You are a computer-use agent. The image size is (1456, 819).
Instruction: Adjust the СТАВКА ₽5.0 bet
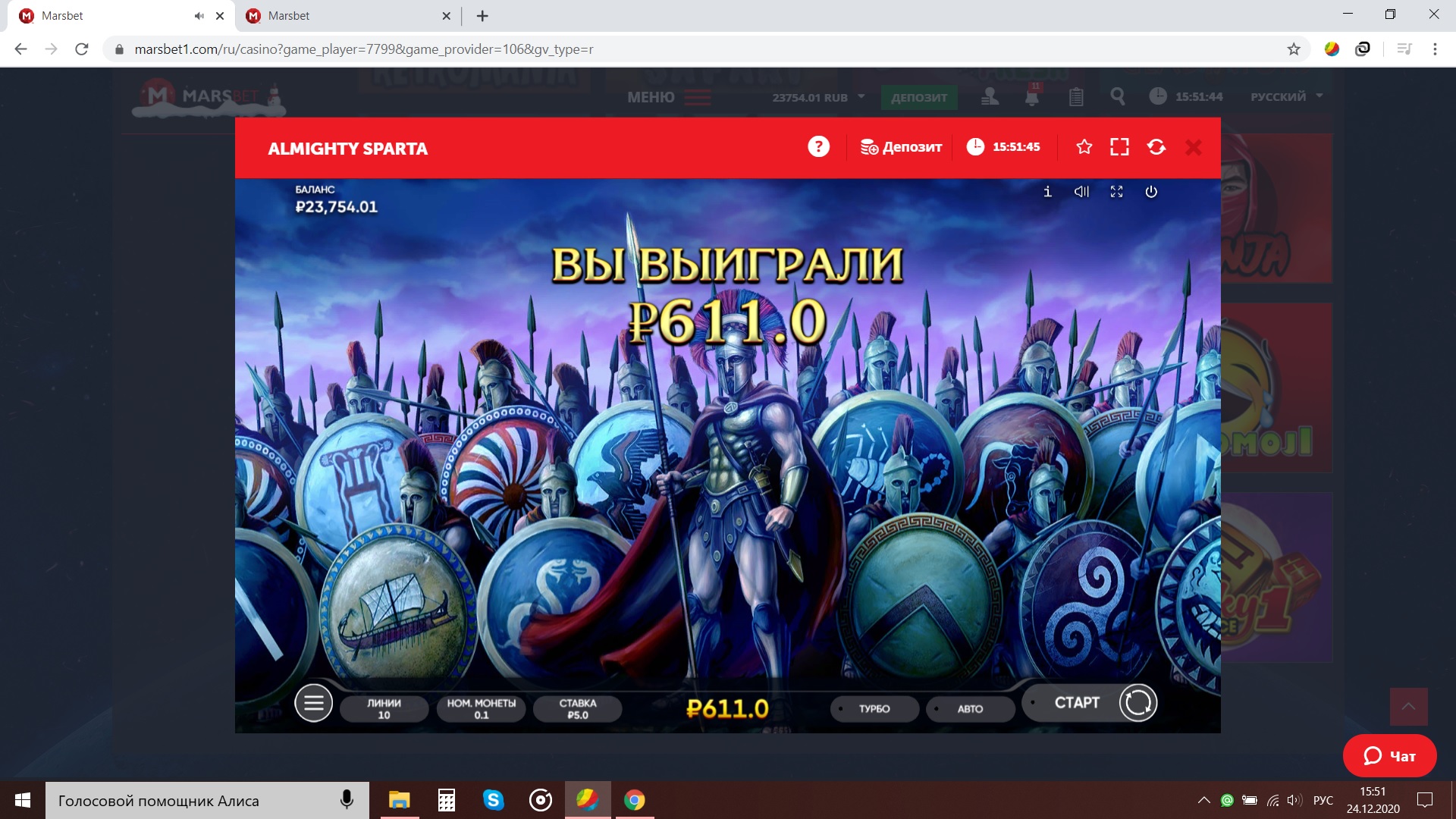tap(578, 709)
